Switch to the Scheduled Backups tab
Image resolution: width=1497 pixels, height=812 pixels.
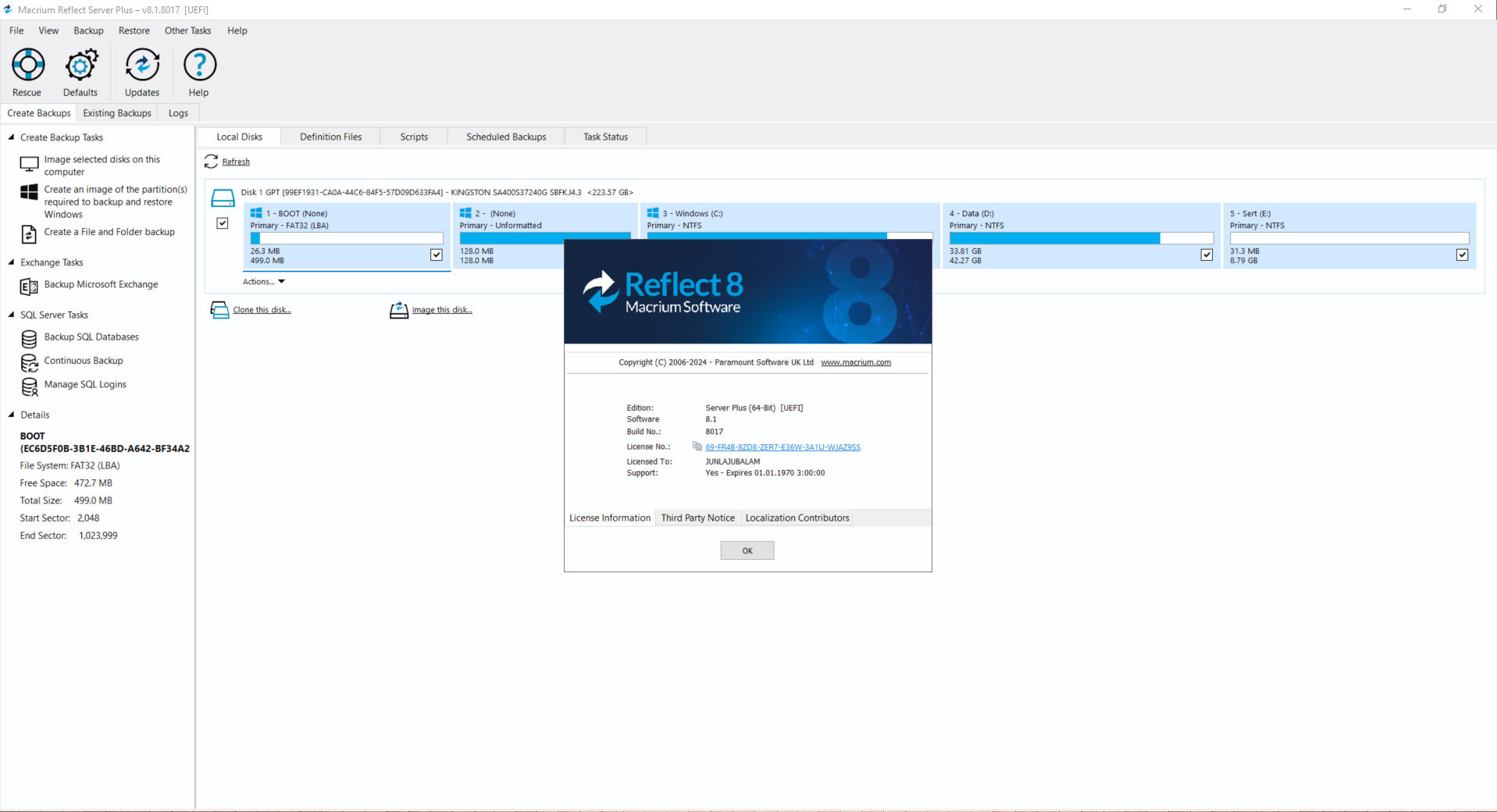(506, 137)
